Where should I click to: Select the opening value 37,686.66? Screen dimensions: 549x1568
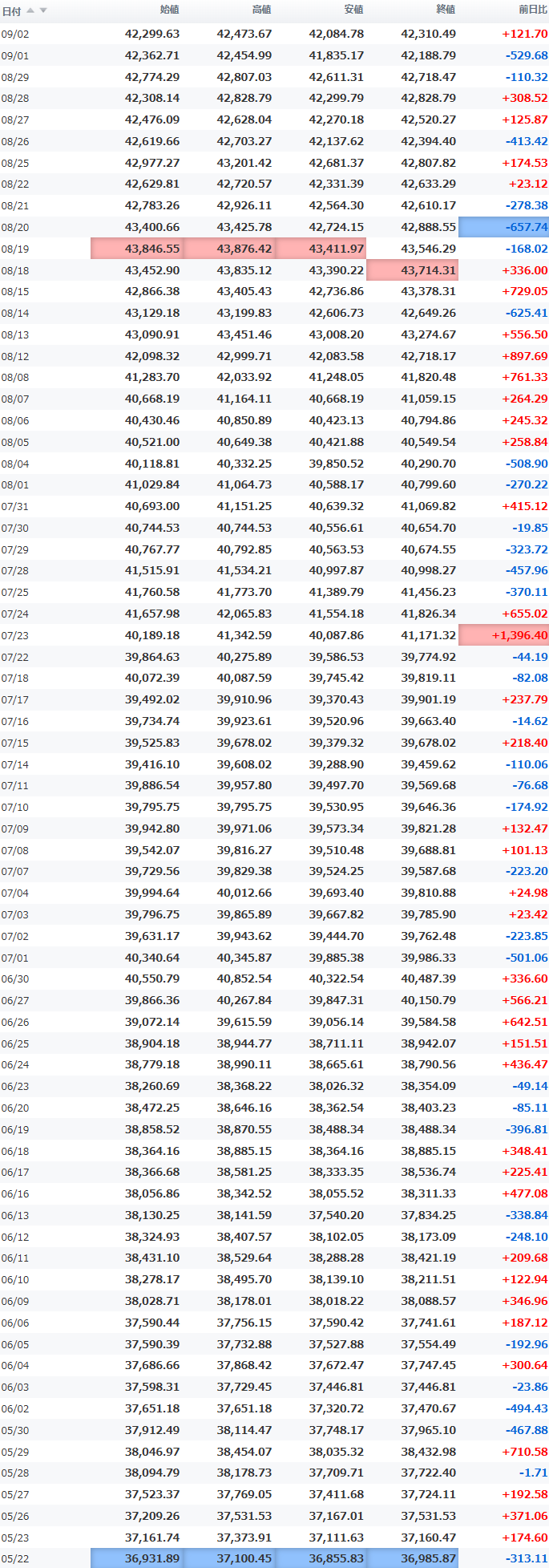click(x=152, y=1365)
